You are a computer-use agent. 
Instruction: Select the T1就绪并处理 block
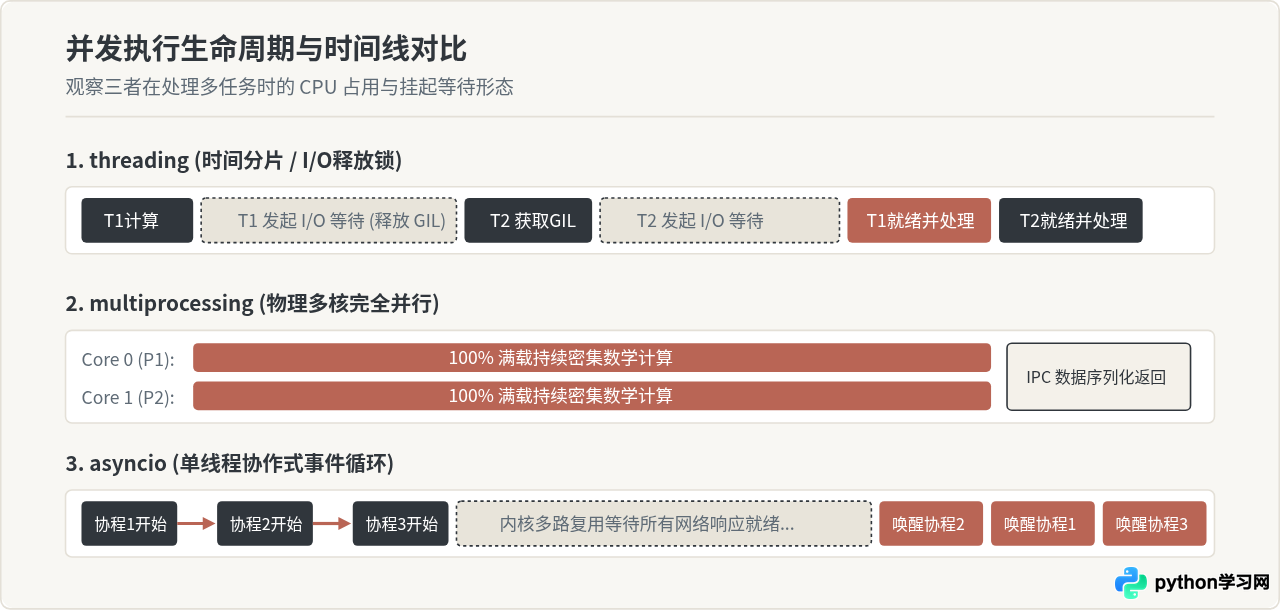[919, 220]
